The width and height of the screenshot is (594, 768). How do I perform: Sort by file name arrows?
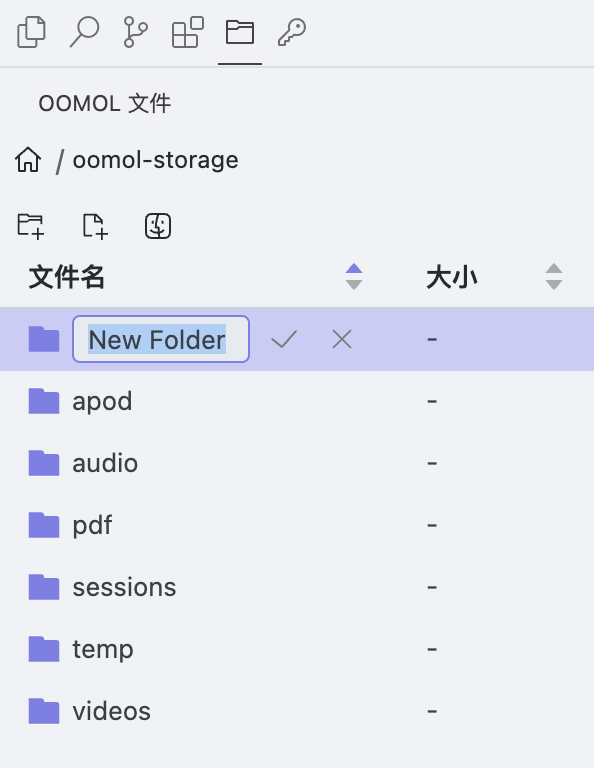(354, 277)
